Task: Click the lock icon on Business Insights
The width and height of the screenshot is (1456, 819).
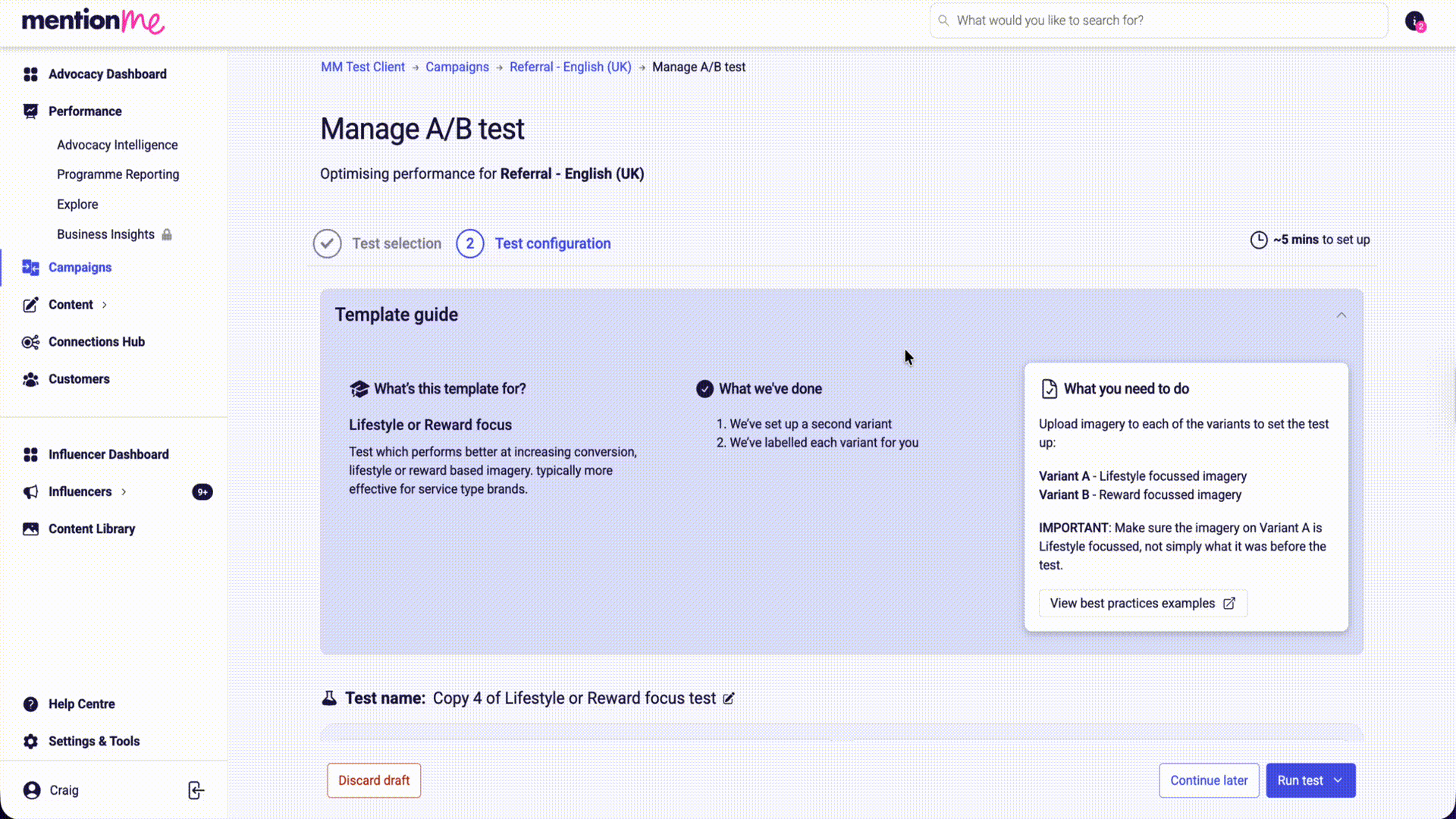Action: 167,234
